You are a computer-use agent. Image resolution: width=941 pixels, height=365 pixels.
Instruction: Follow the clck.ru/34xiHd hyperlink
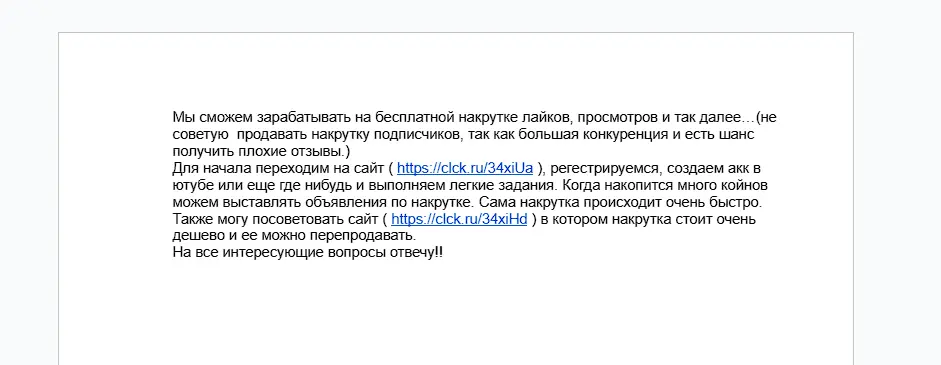[459, 219]
